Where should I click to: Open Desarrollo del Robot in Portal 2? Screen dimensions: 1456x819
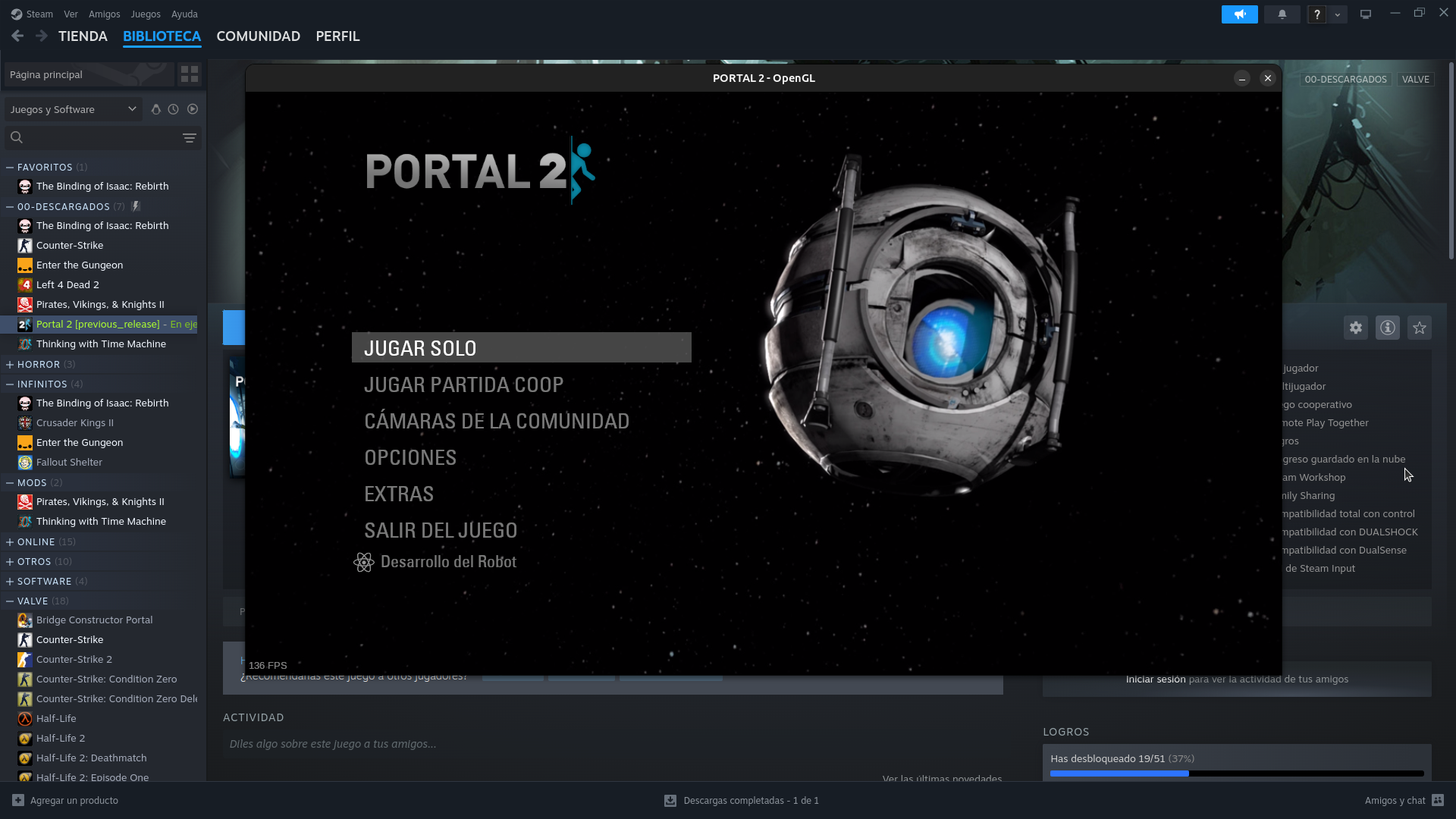[x=435, y=562]
